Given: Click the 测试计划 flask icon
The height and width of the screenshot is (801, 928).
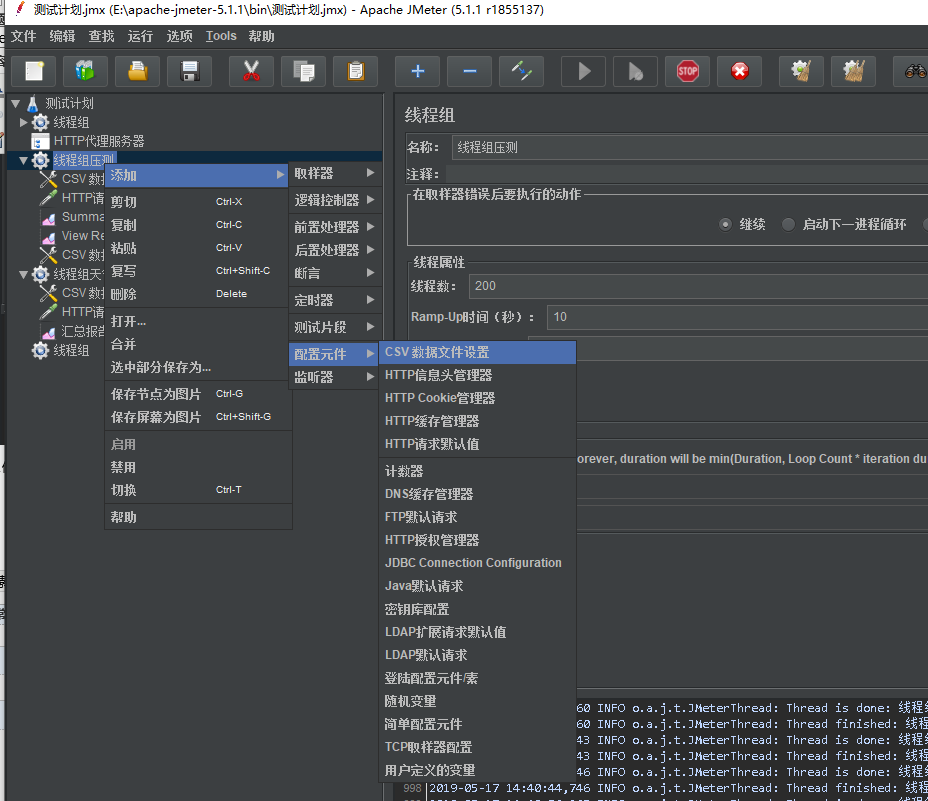Looking at the screenshot, I should point(33,104).
